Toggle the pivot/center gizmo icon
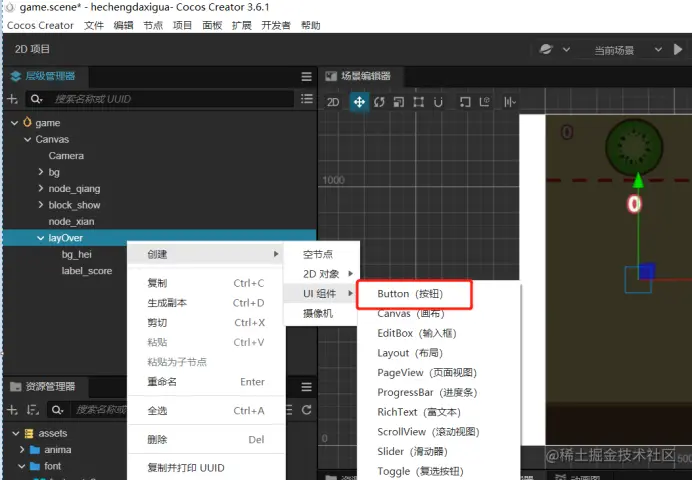The height and width of the screenshot is (480, 692). (465, 102)
